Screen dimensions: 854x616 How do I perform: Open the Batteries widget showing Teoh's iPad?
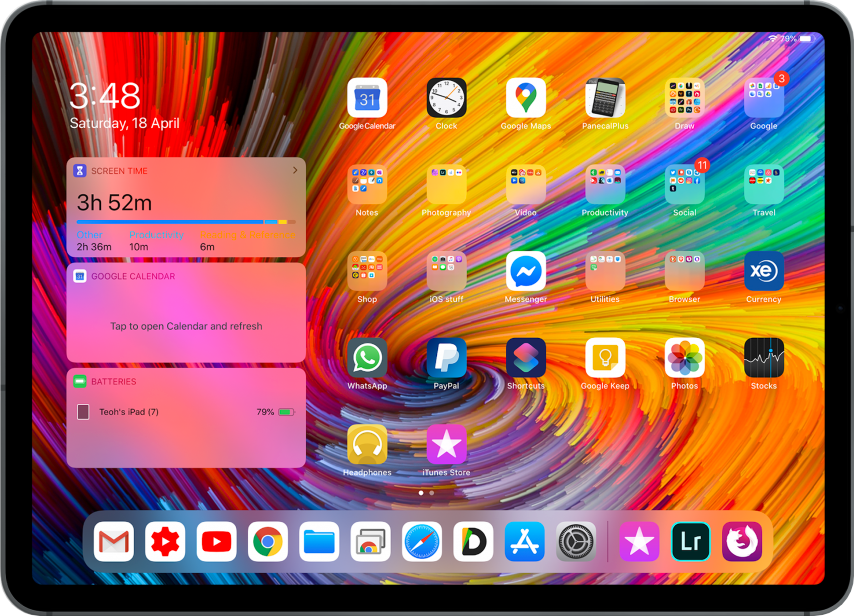(x=186, y=412)
